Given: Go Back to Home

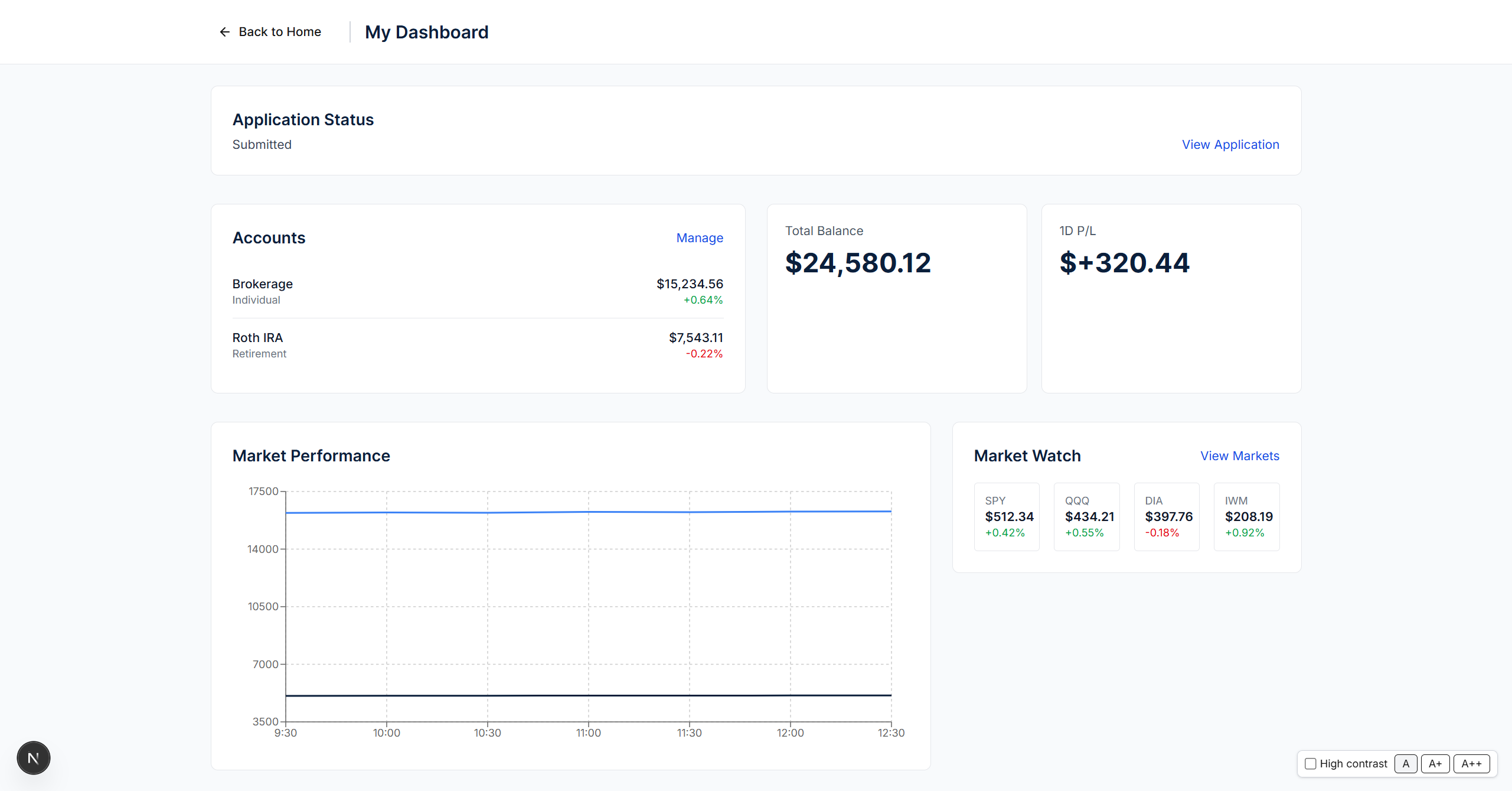Looking at the screenshot, I should (279, 32).
